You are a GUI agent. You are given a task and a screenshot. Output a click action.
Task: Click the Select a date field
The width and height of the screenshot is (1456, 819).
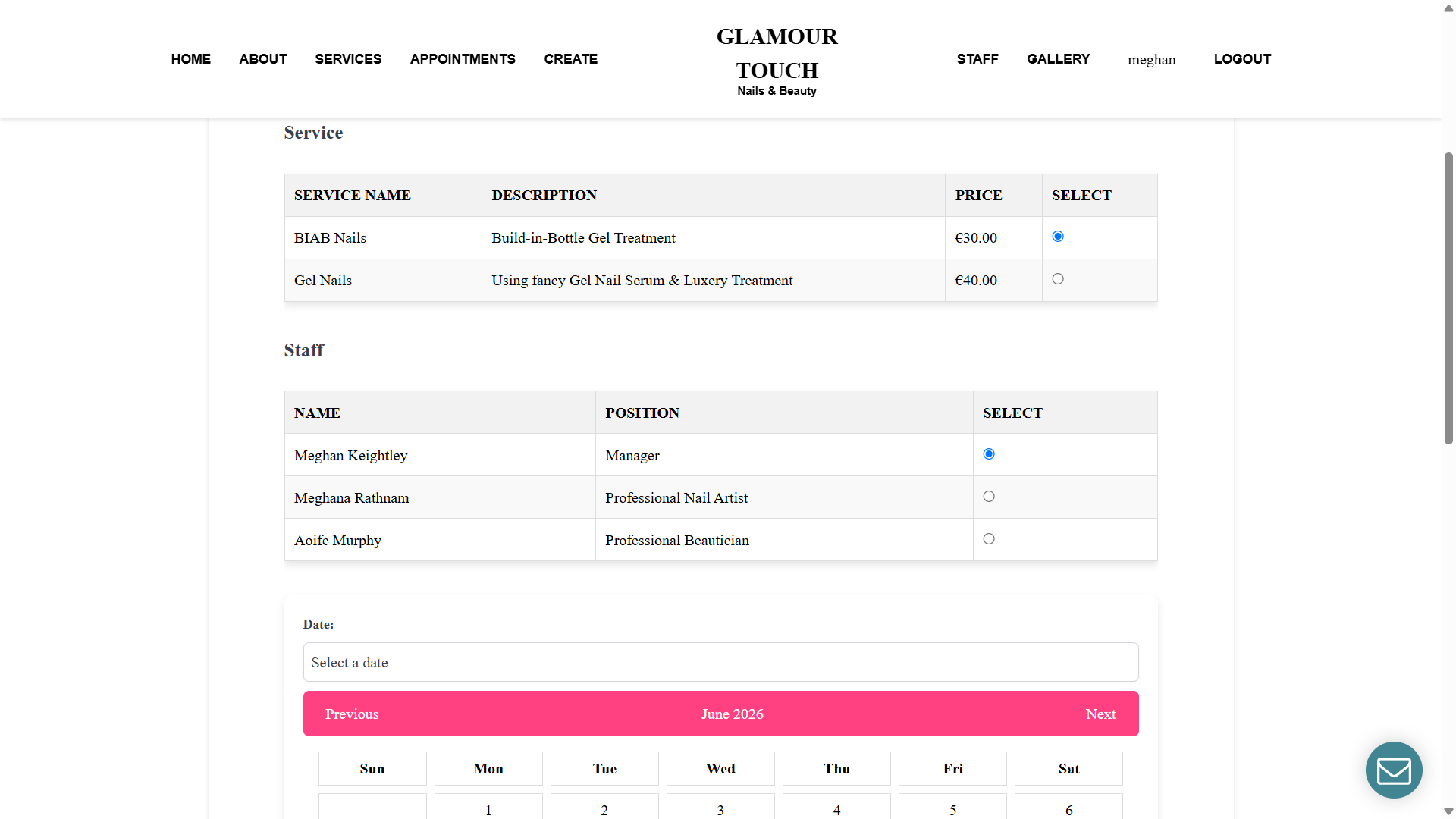[720, 662]
